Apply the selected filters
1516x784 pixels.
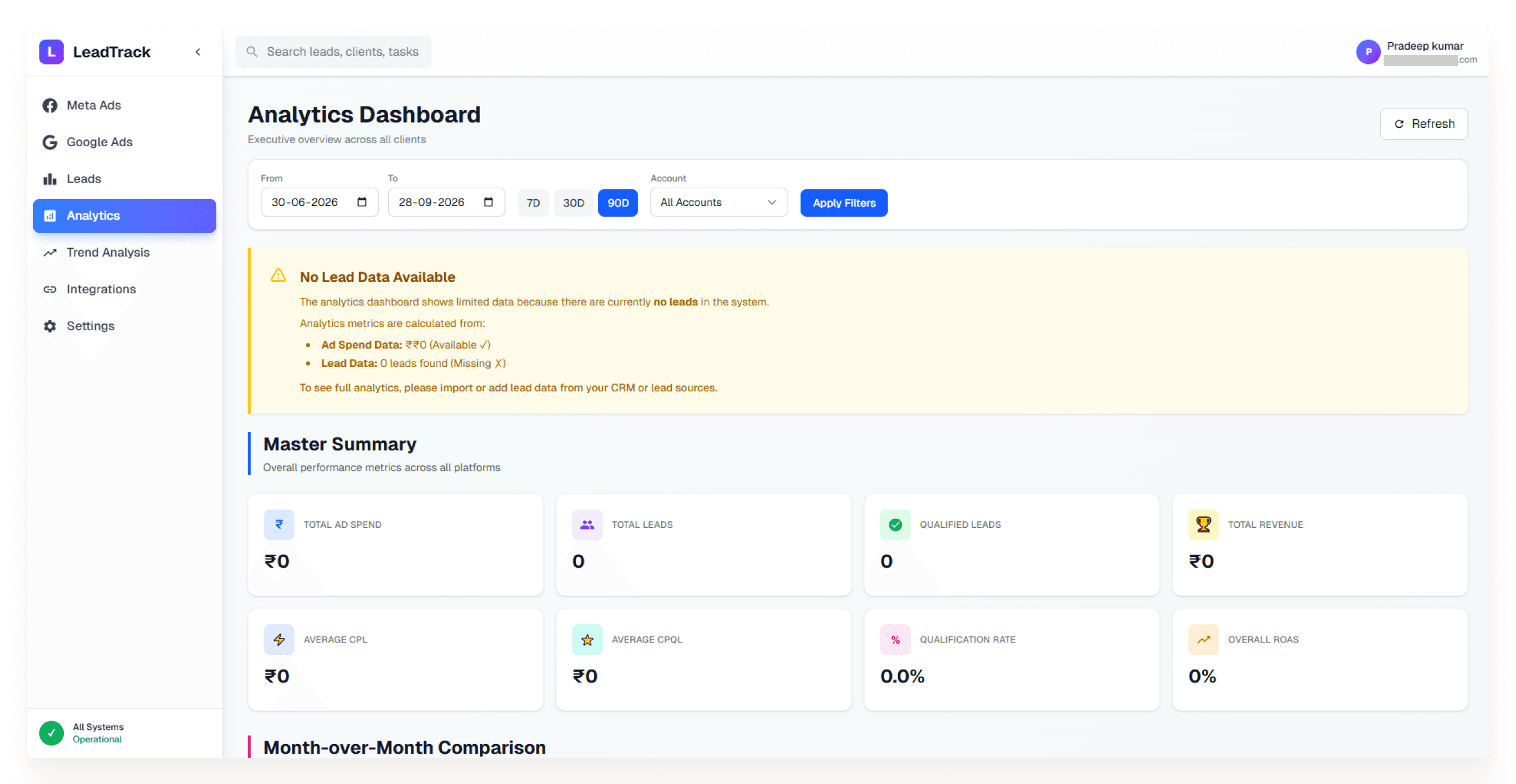coord(844,203)
